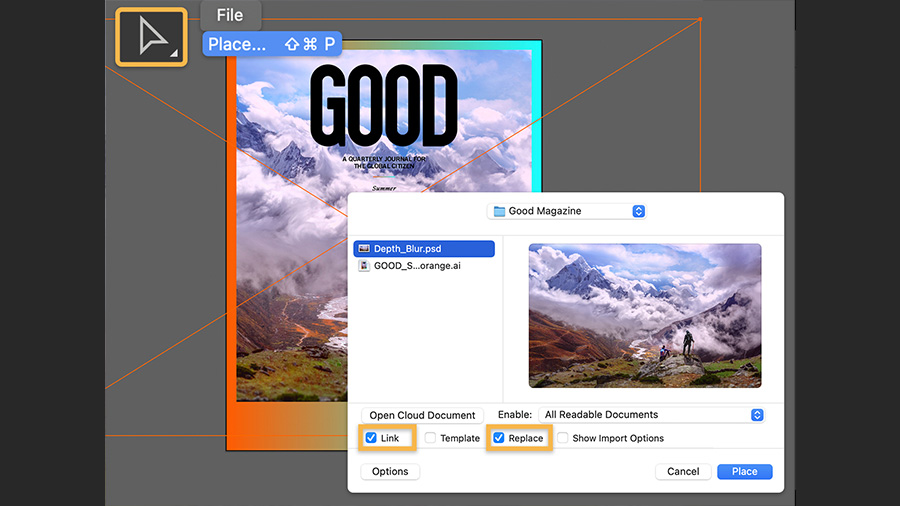
Task: Click the Depth_Blur.psd file icon
Action: coord(364,248)
